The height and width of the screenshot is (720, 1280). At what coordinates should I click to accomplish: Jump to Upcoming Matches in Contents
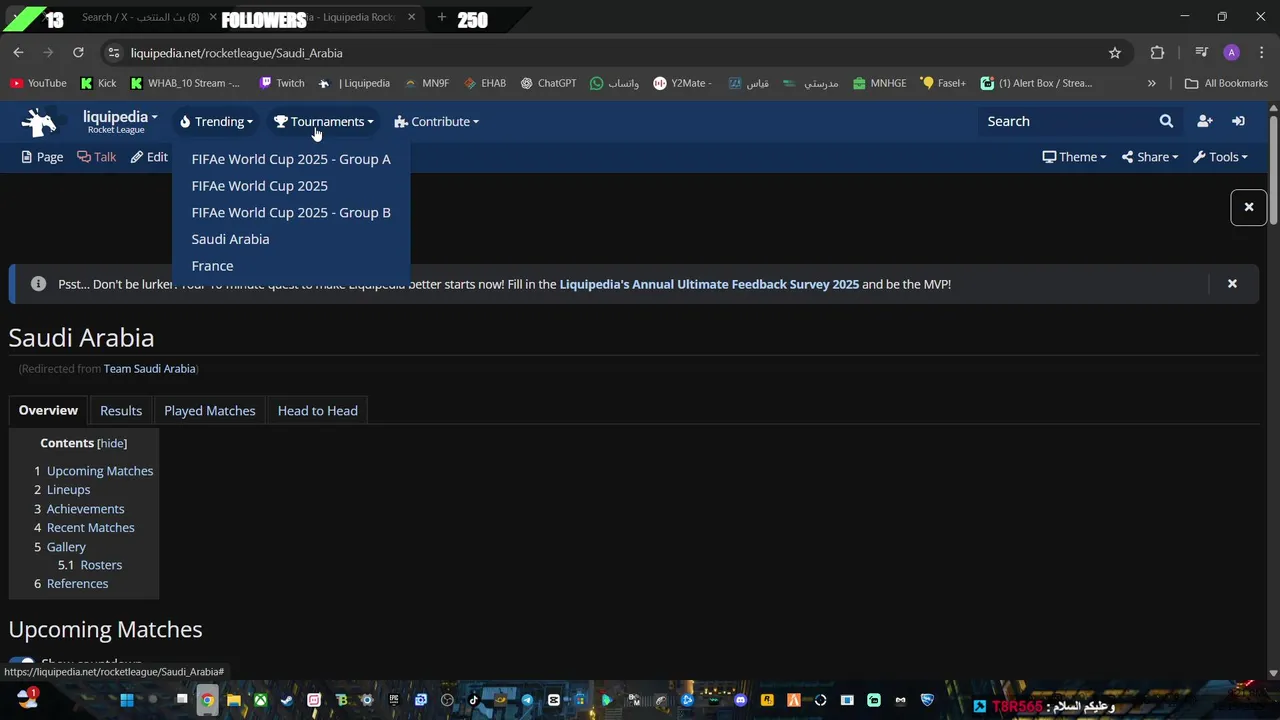[x=100, y=471]
